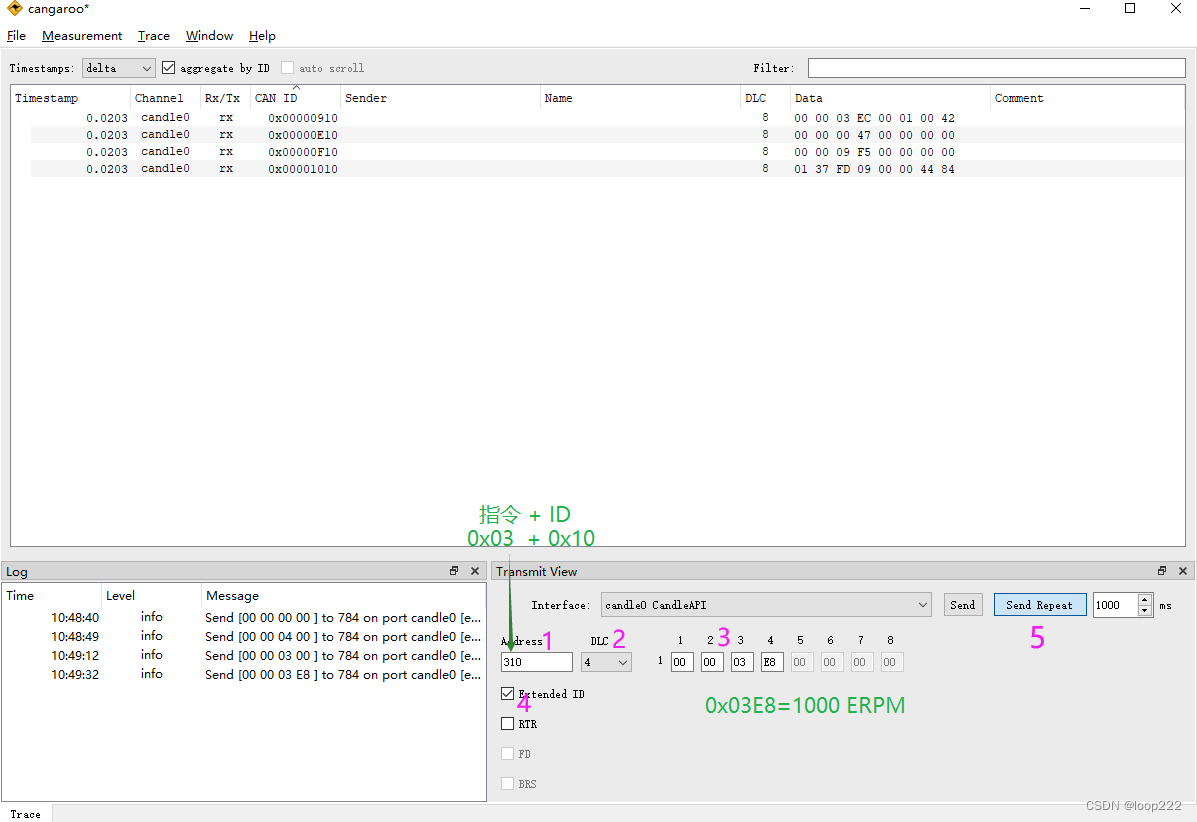Select log entry at 10:48:49
1197x822 pixels.
point(244,637)
